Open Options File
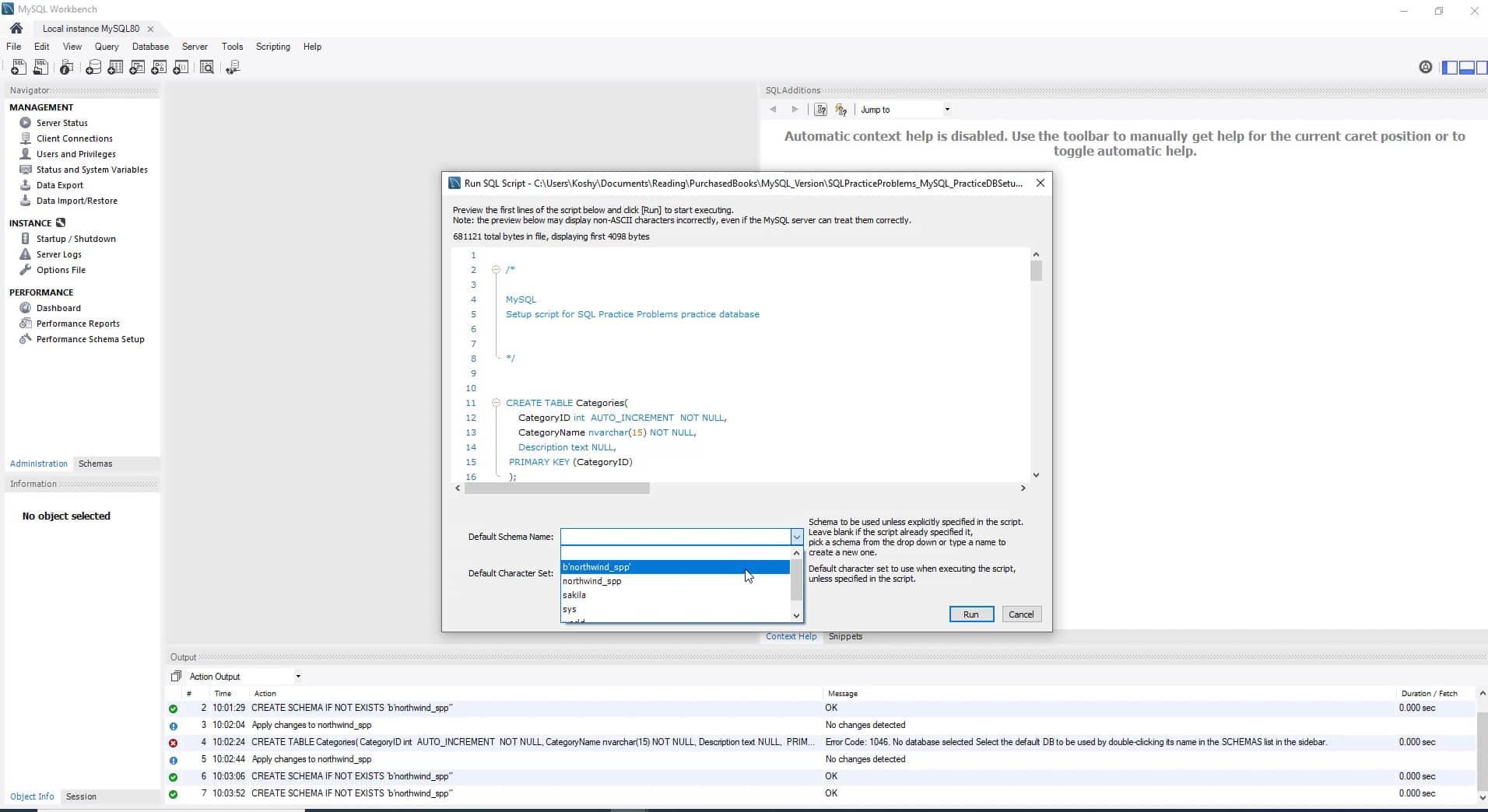Screen dimensions: 1488x812 coord(61,270)
